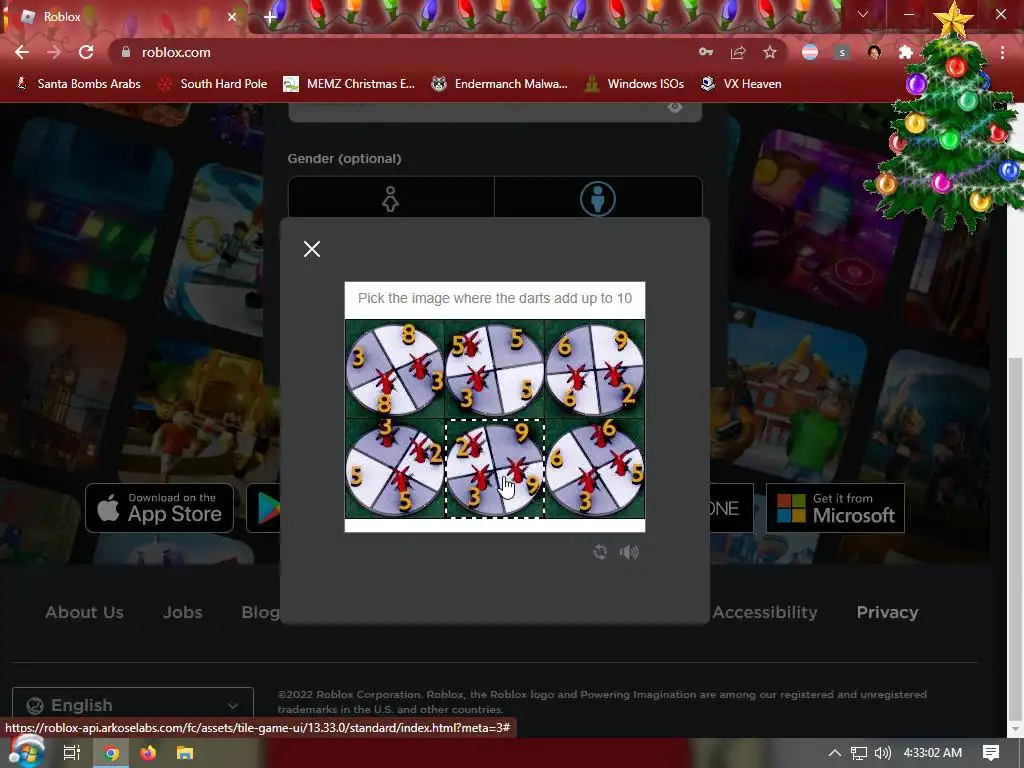Close the captcha dialog with the X
This screenshot has width=1024, height=768.
(312, 249)
